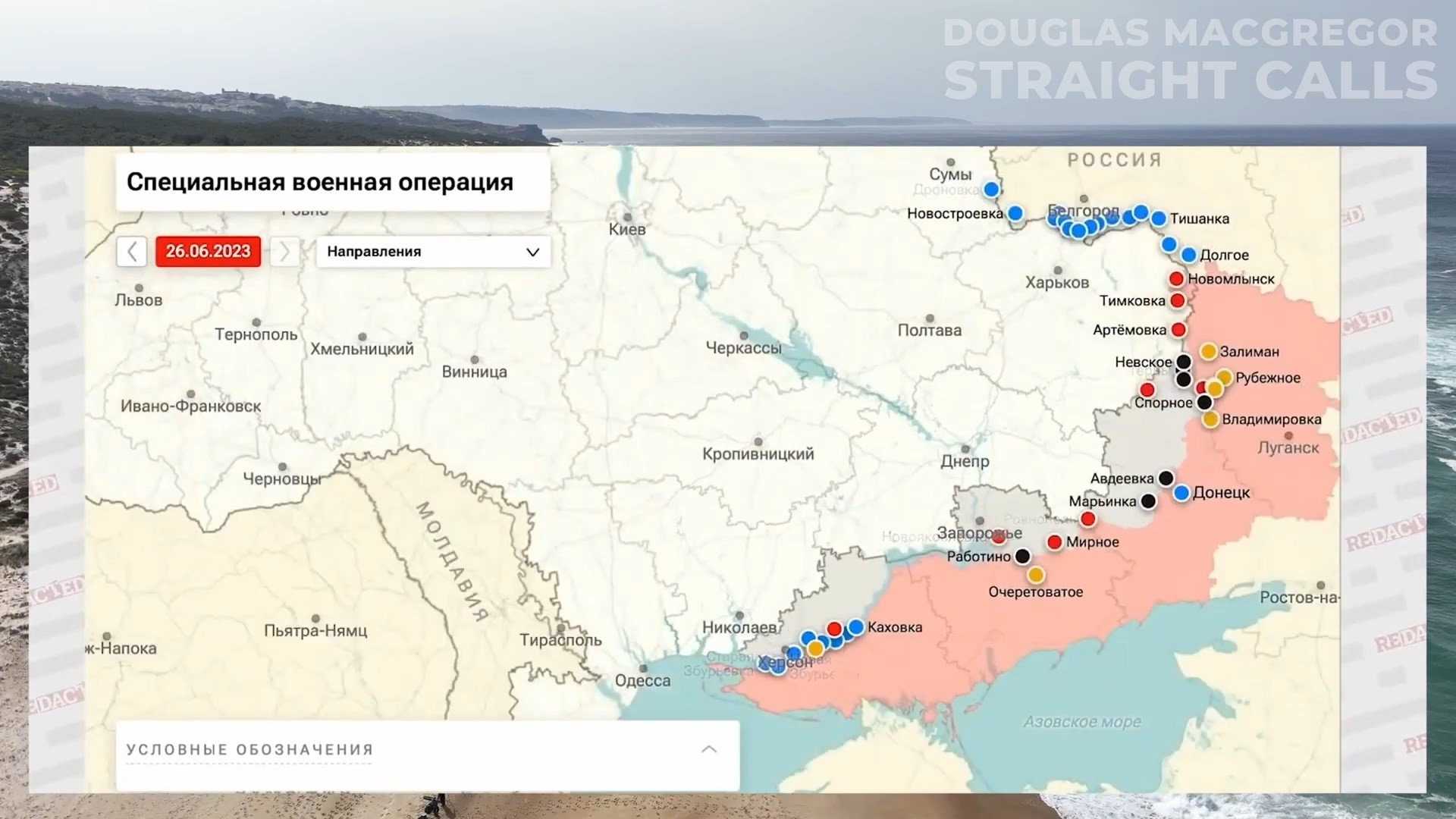Screen dimensions: 1456x819
Task: Expand the Условные обозначения legend panel
Action: (250, 749)
